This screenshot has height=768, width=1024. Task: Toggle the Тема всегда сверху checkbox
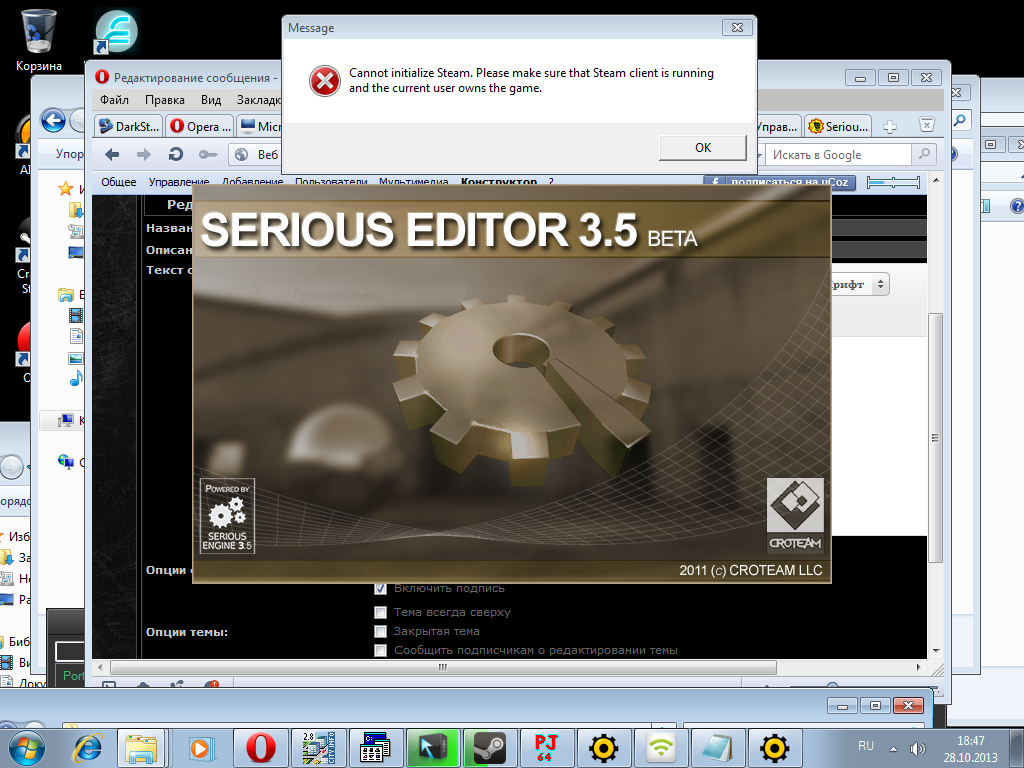380,613
